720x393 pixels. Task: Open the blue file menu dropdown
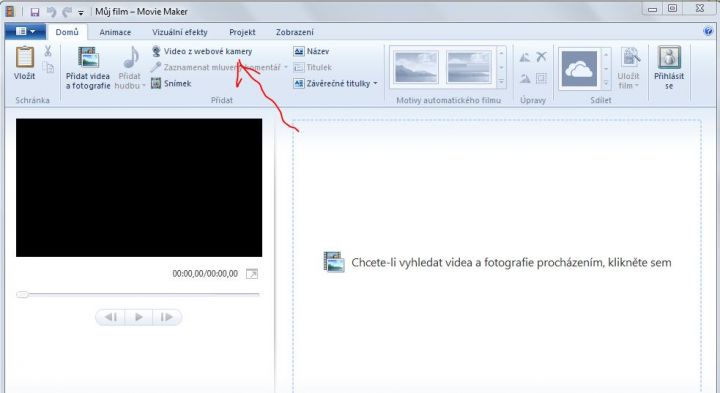pos(25,32)
